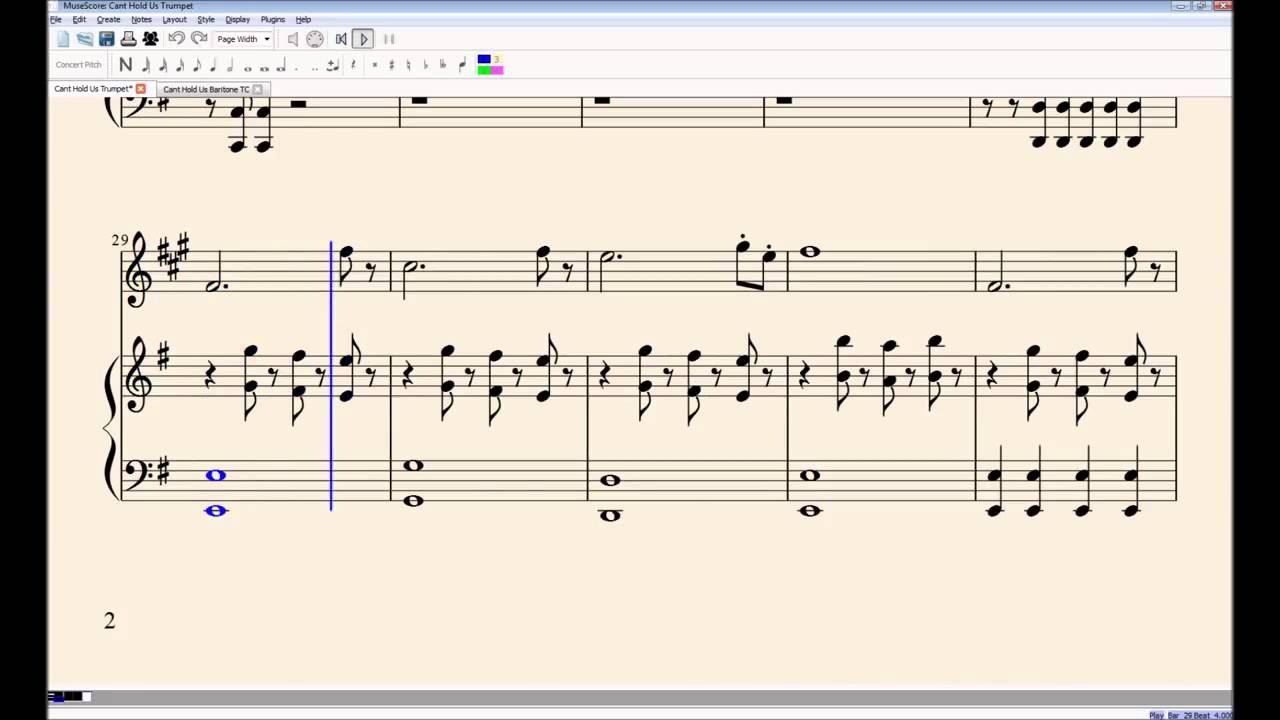Toggle the repeat playback button
This screenshot has height=720, width=1280.
(x=389, y=39)
